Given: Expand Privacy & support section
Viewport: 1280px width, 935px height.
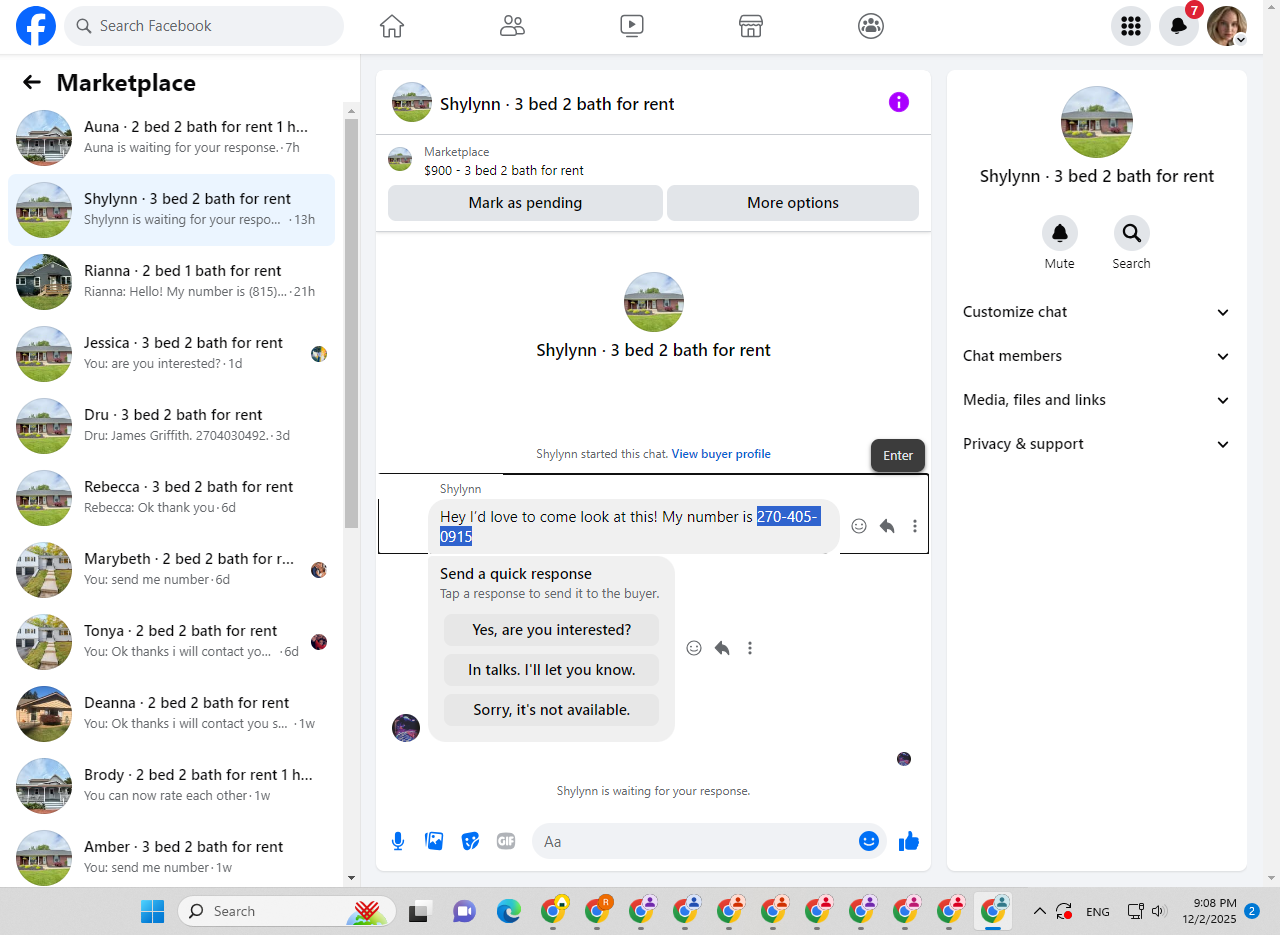Looking at the screenshot, I should point(1097,444).
